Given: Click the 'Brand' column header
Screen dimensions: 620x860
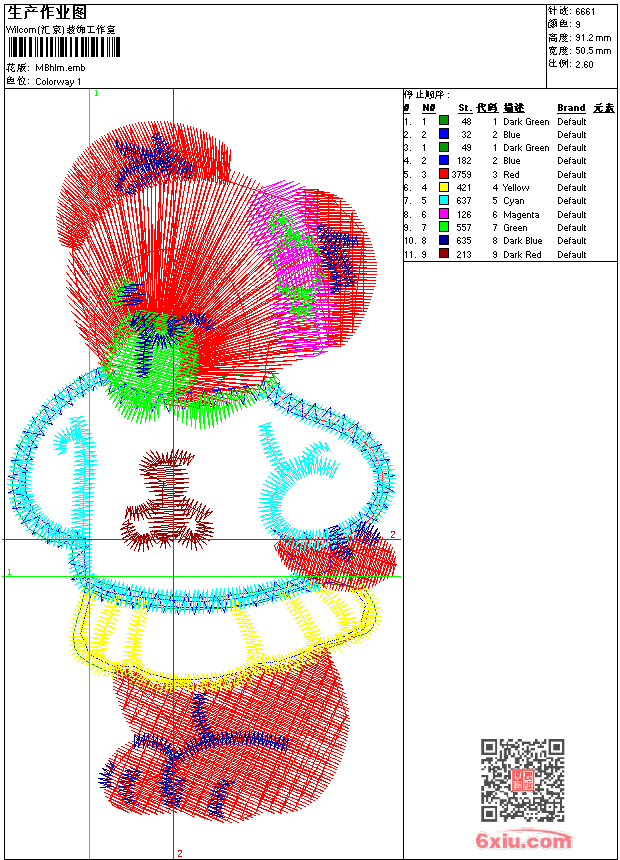Looking at the screenshot, I should [571, 108].
